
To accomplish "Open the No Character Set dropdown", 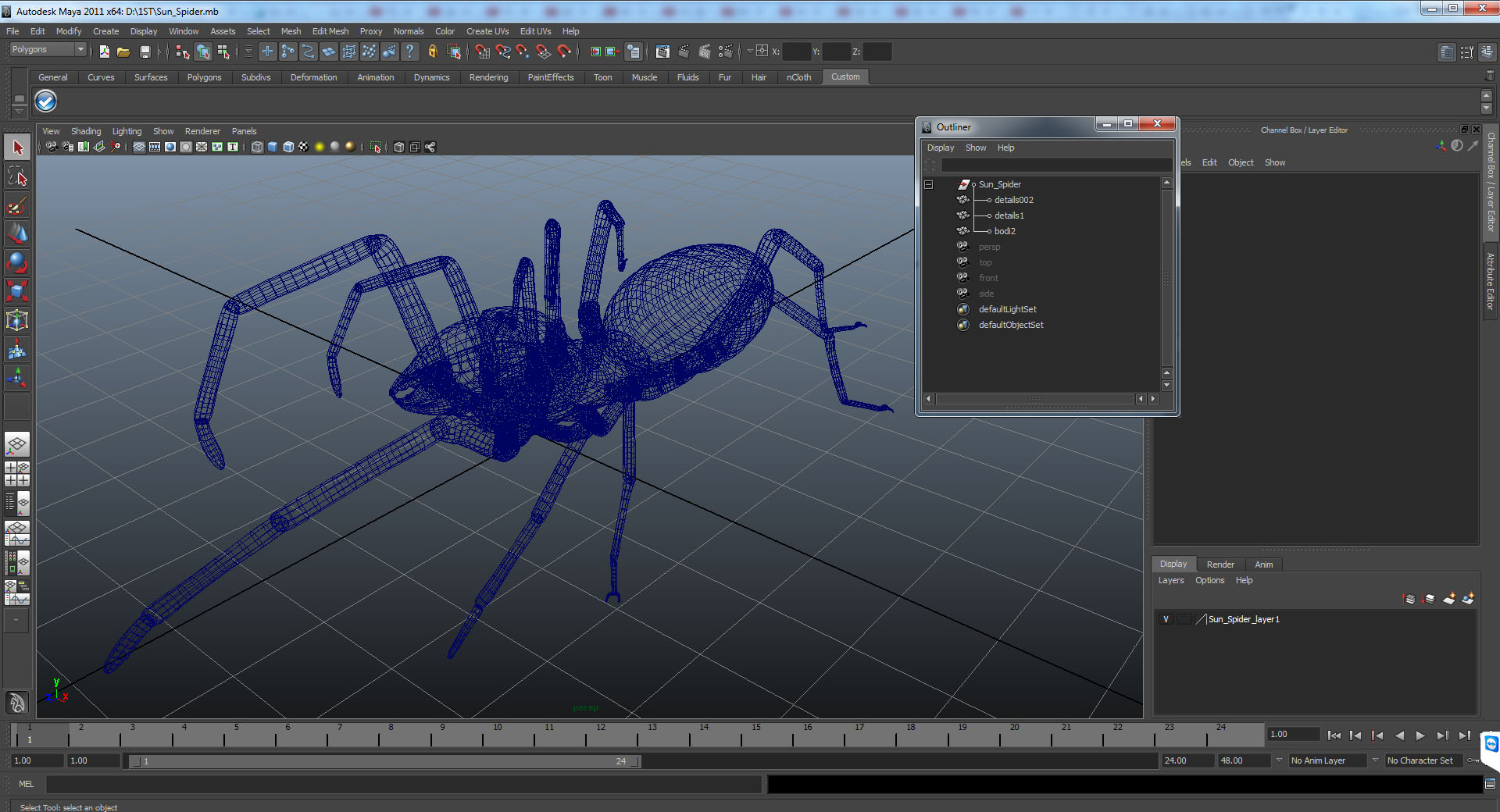I will [x=1424, y=760].
